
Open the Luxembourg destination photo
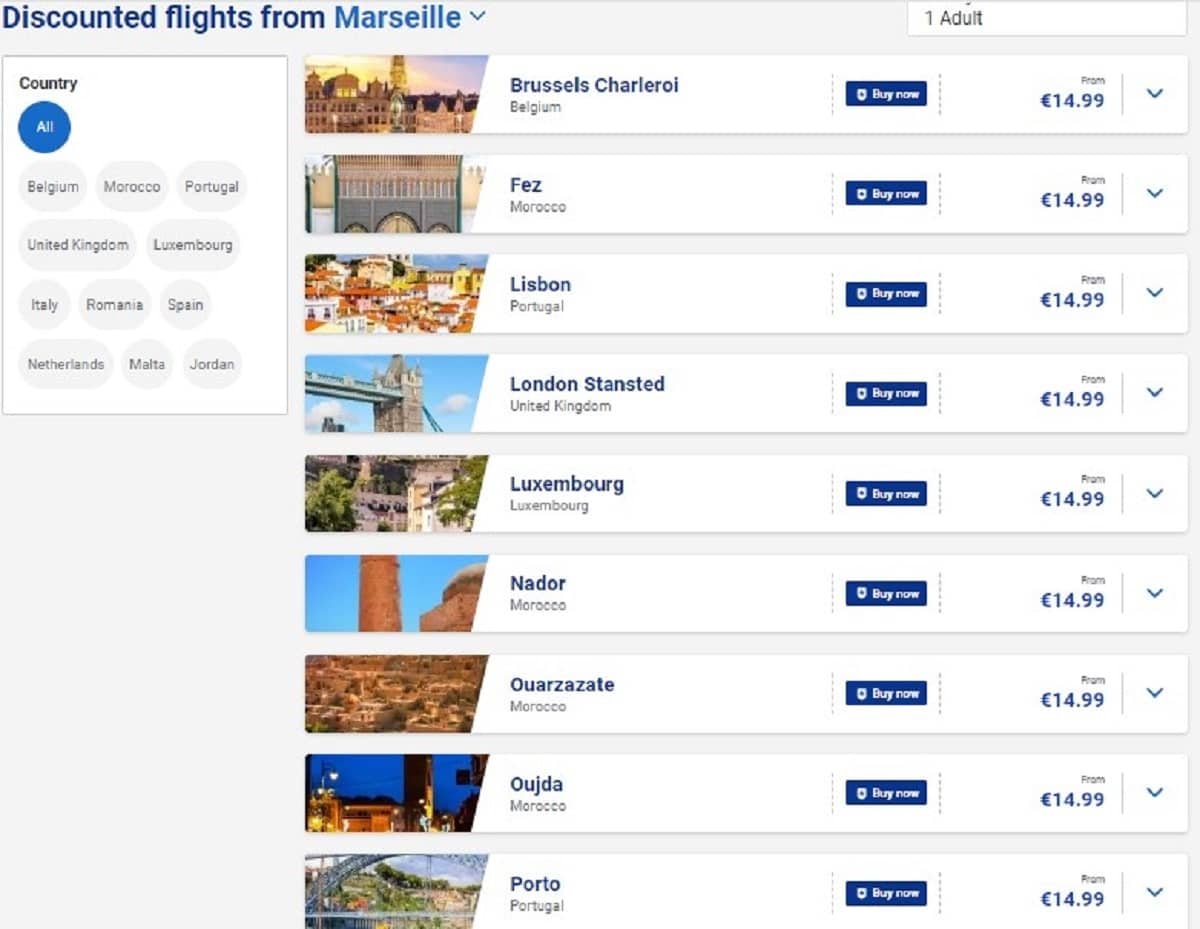[396, 493]
